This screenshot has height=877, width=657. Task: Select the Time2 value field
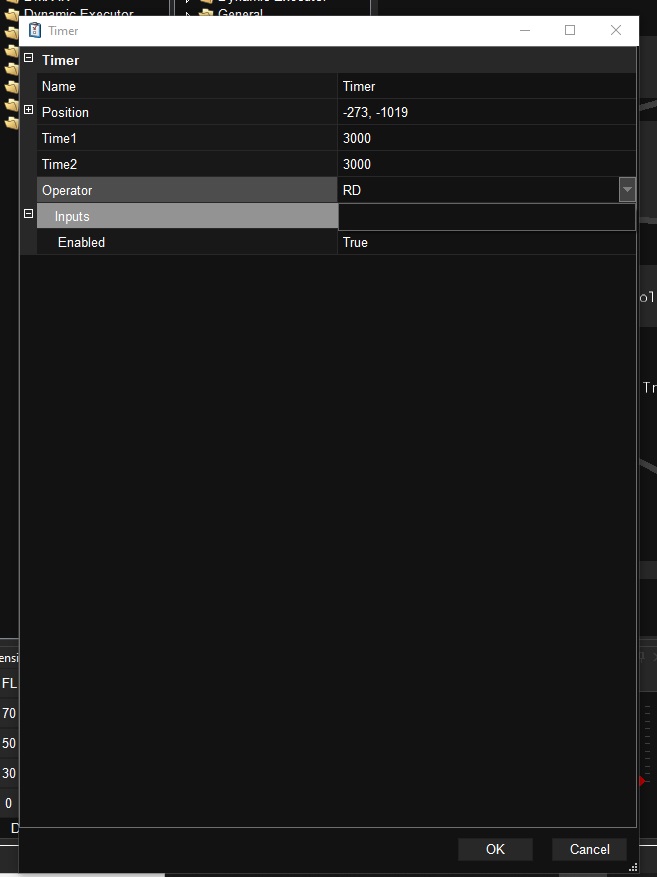click(x=486, y=164)
